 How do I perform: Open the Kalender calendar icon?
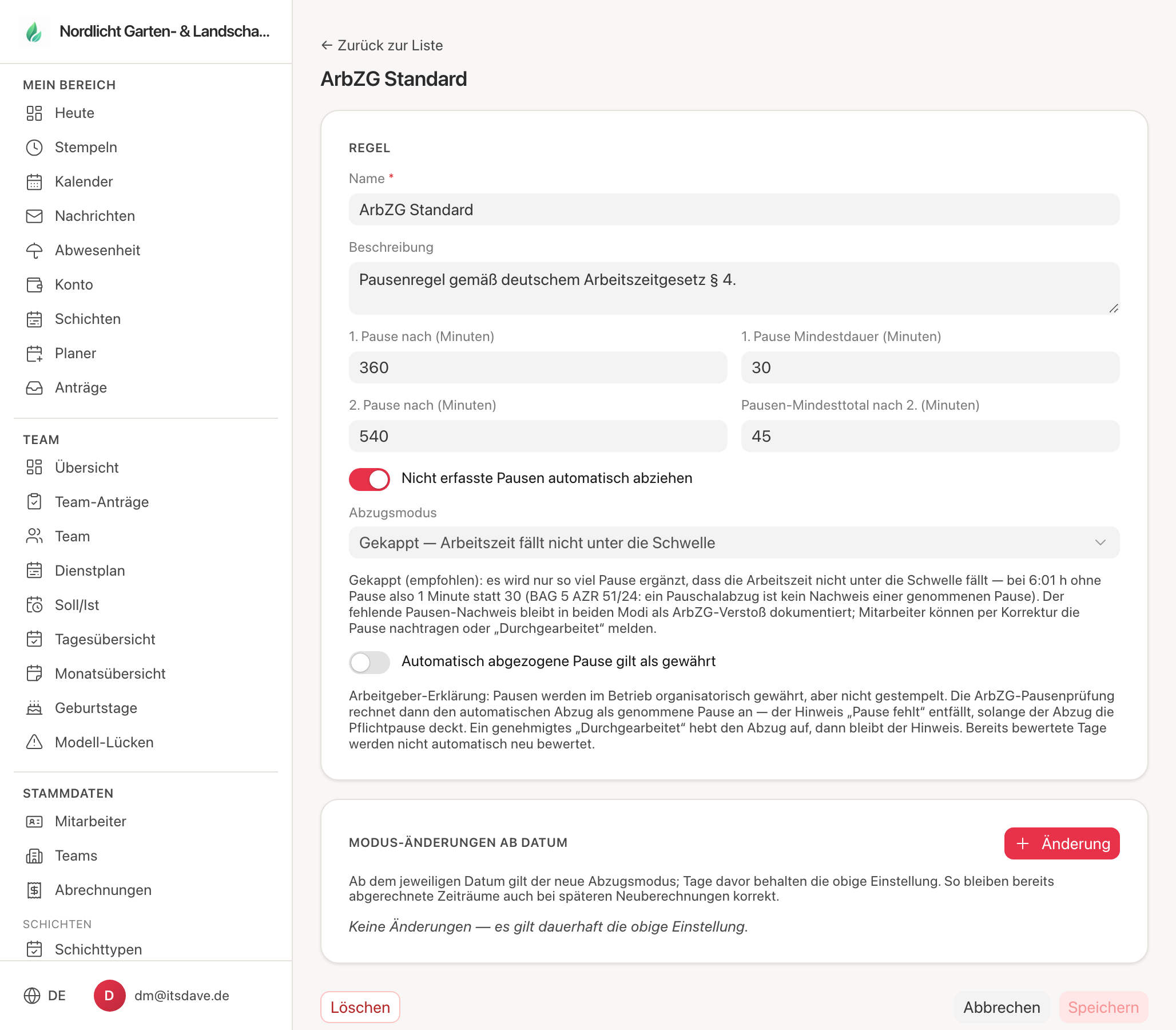[34, 182]
